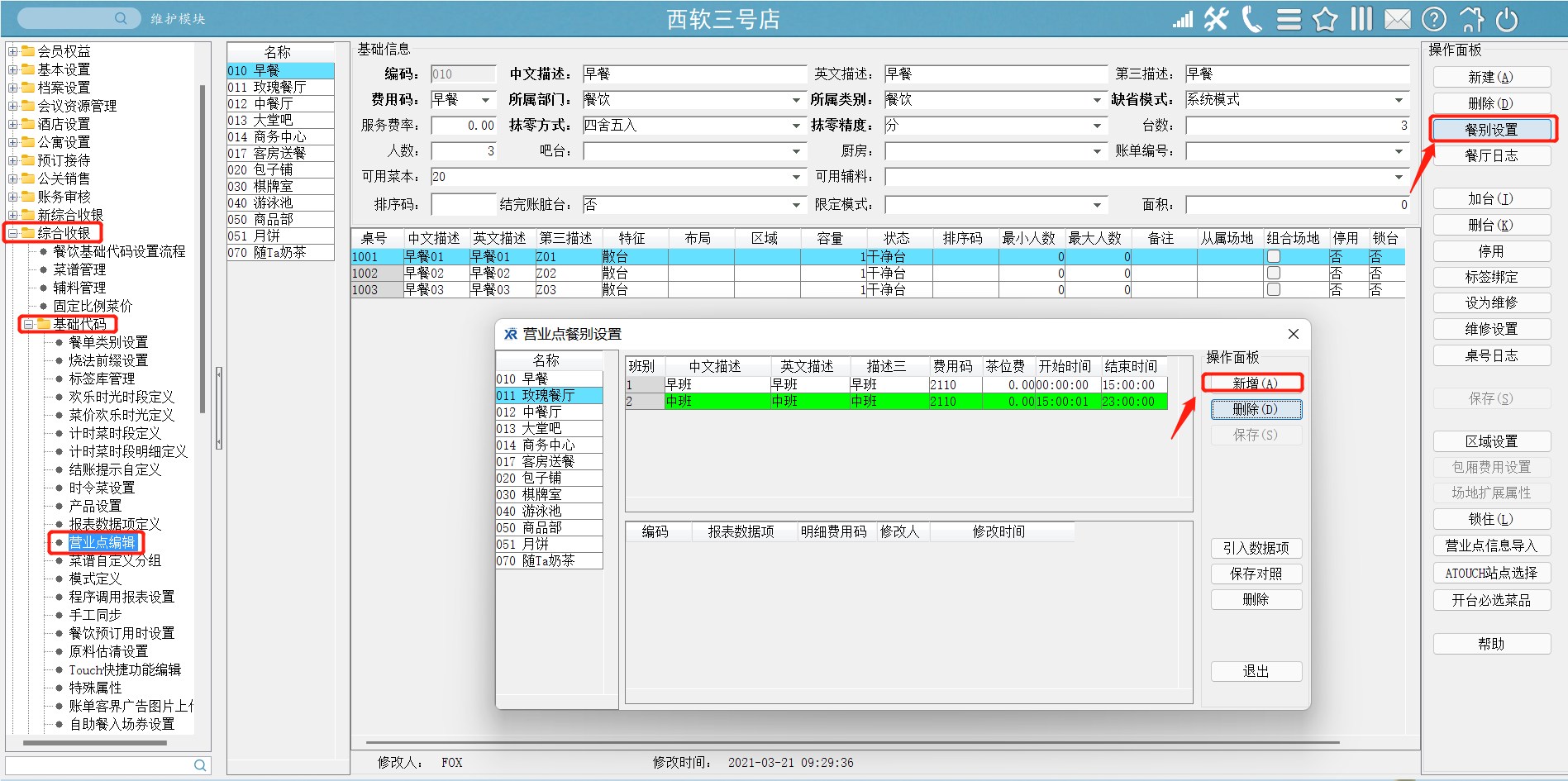This screenshot has height=781, width=1568.
Task: Select the 早班 shift row in dialog
Action: [896, 384]
